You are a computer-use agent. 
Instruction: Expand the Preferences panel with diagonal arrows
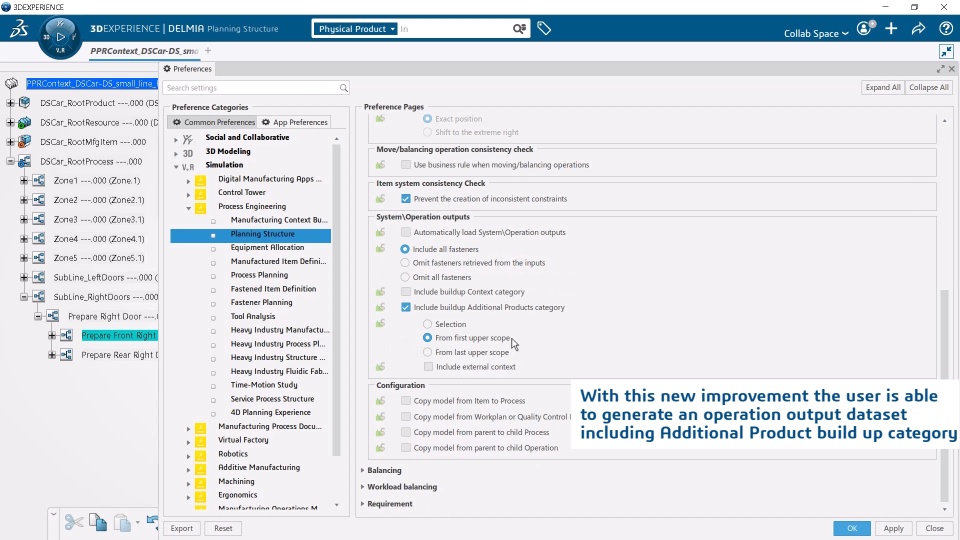pyautogui.click(x=940, y=69)
